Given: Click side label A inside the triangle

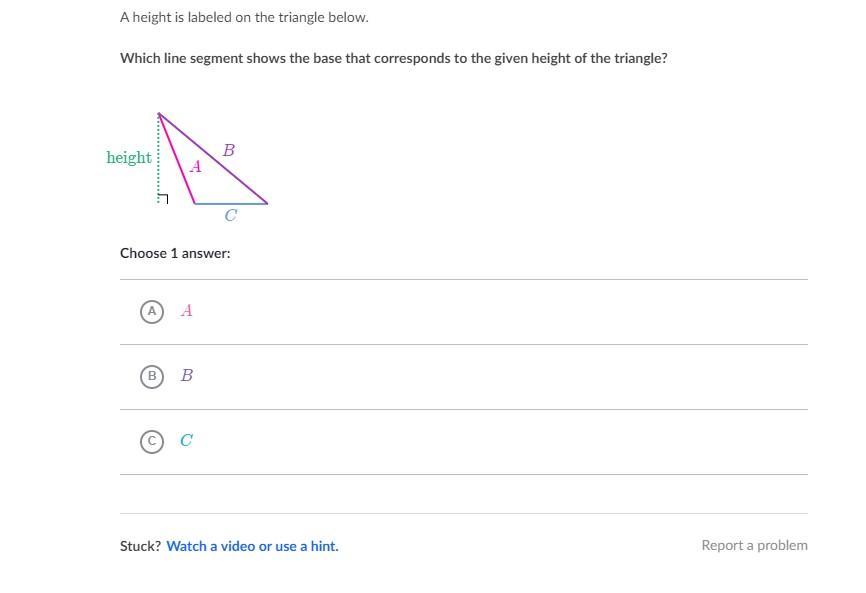Looking at the screenshot, I should point(196,167).
